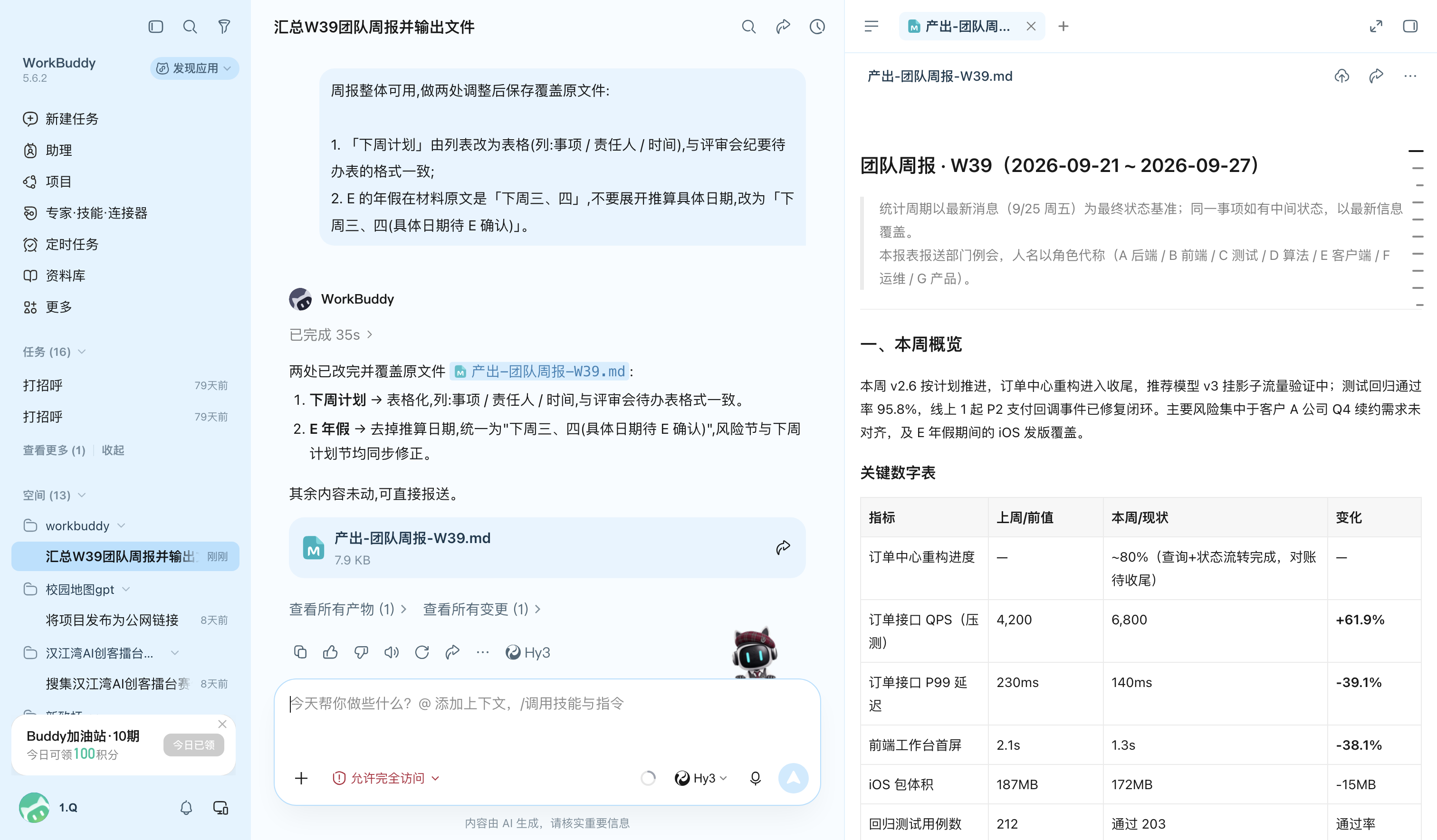Click the send message button
Screen dimensions: 1437x840
pyautogui.click(x=793, y=778)
